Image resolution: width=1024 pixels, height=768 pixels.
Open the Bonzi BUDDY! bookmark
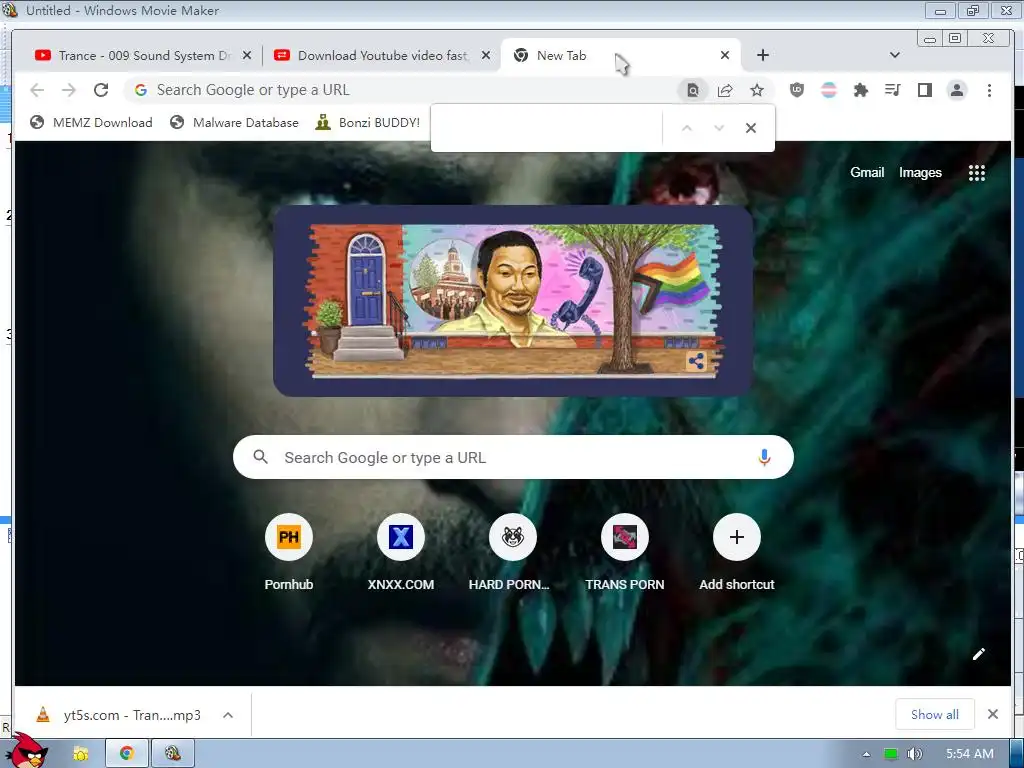pyautogui.click(x=368, y=122)
